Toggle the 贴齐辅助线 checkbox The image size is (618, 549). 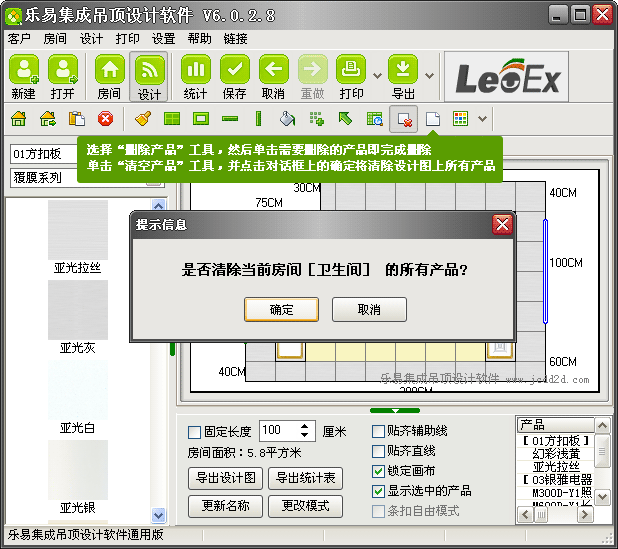[378, 431]
